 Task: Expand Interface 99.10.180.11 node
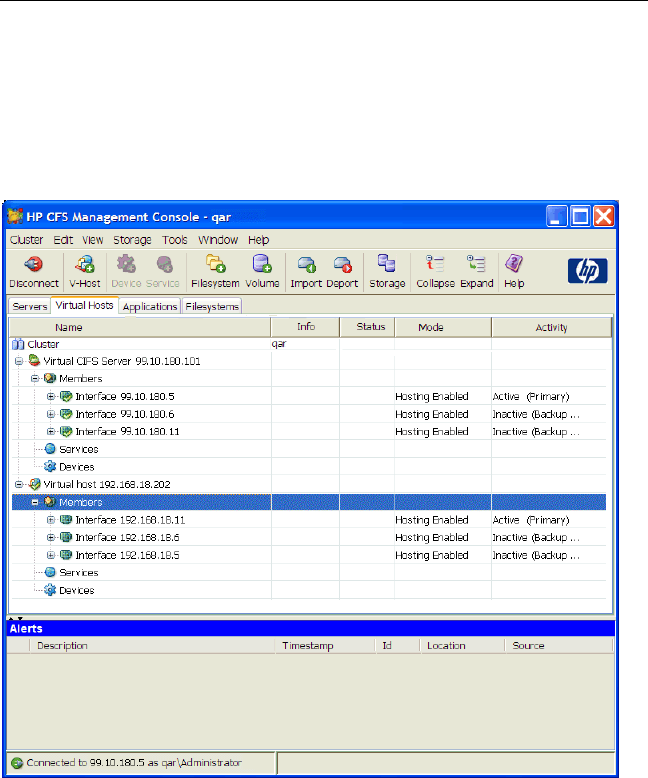[x=51, y=432]
